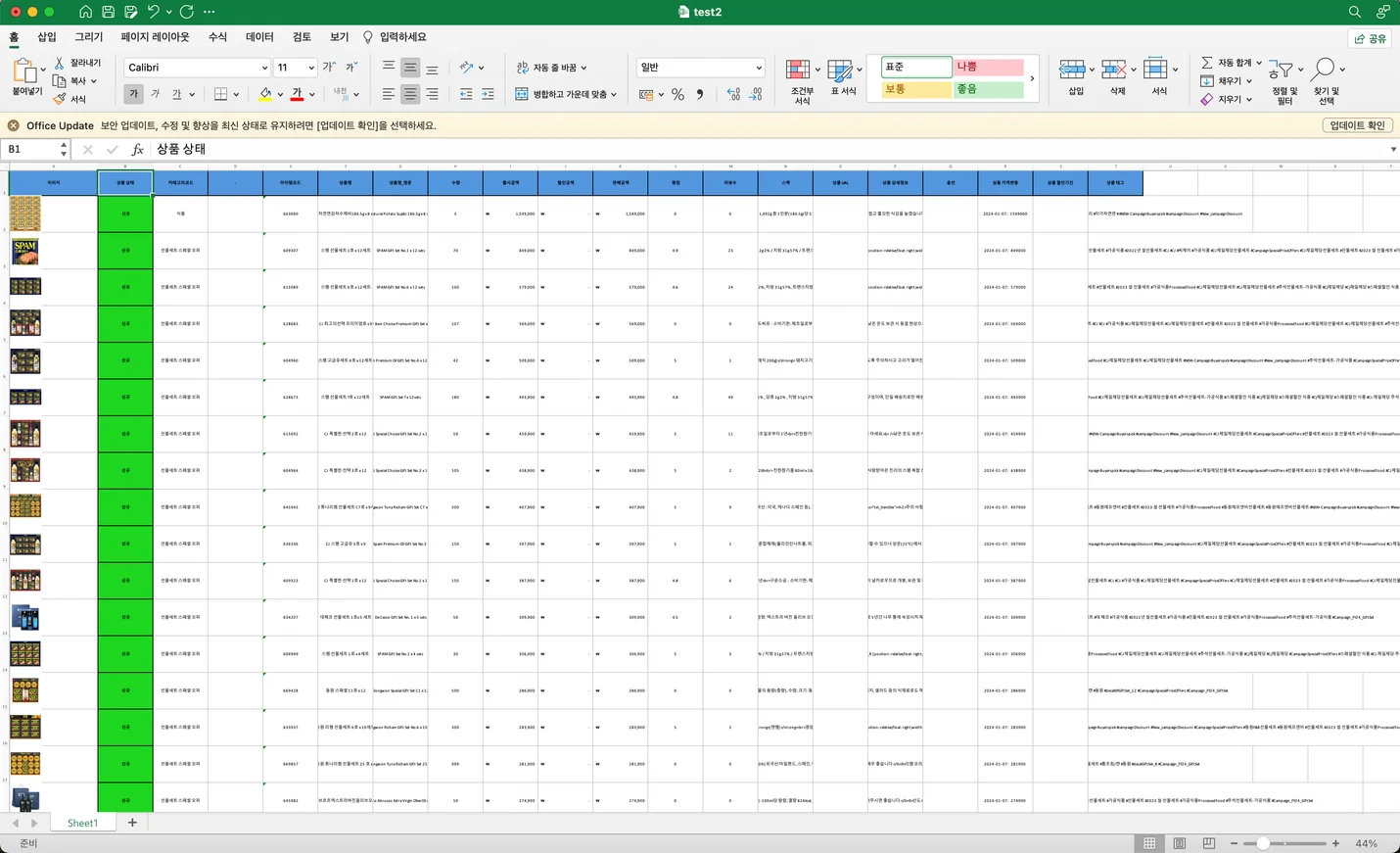Click the percent style icon

tap(677, 95)
